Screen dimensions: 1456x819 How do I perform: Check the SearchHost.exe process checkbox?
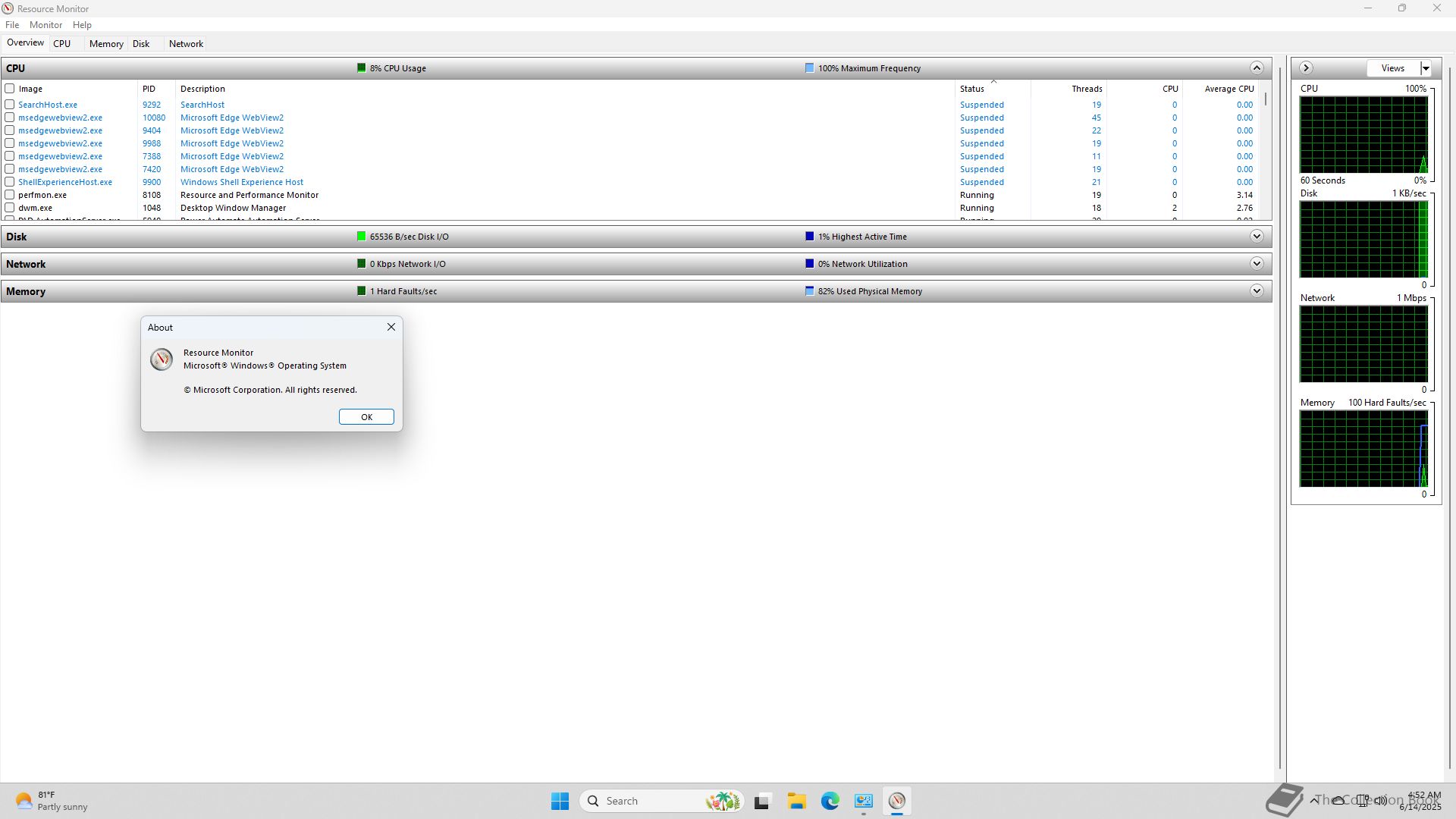point(10,105)
